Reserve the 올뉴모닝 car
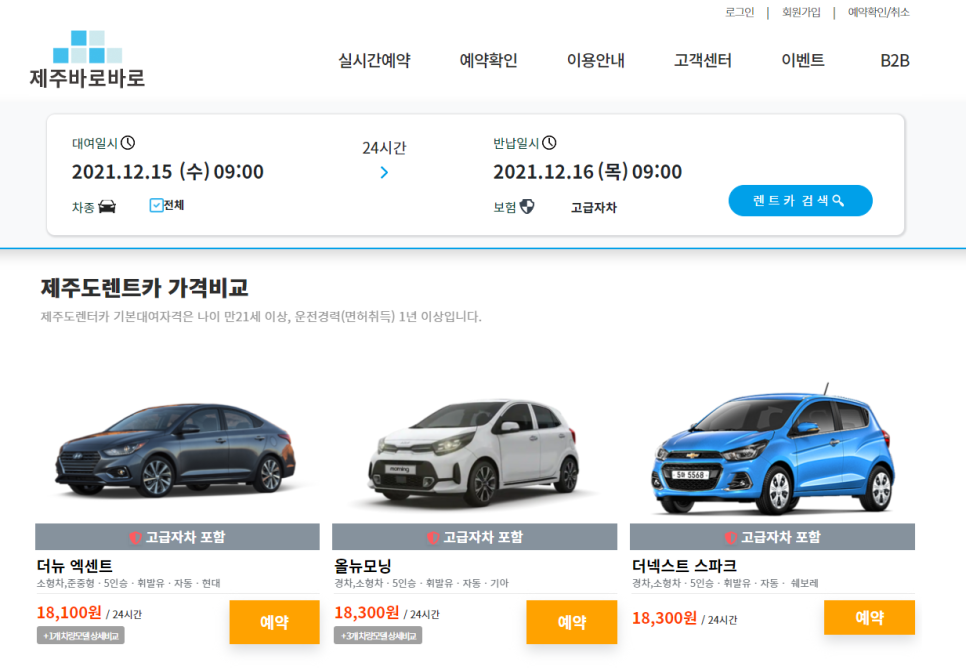The width and height of the screenshot is (966, 670). (x=572, y=622)
